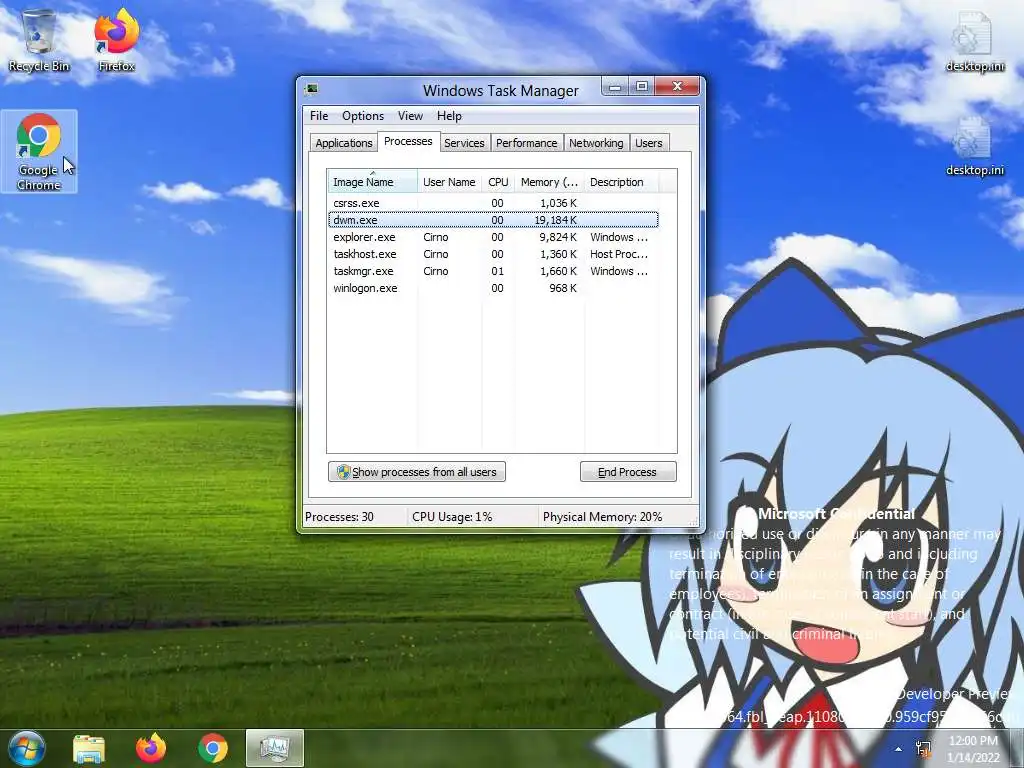Switch to the Performance tab
The image size is (1024, 768).
[x=526, y=143]
